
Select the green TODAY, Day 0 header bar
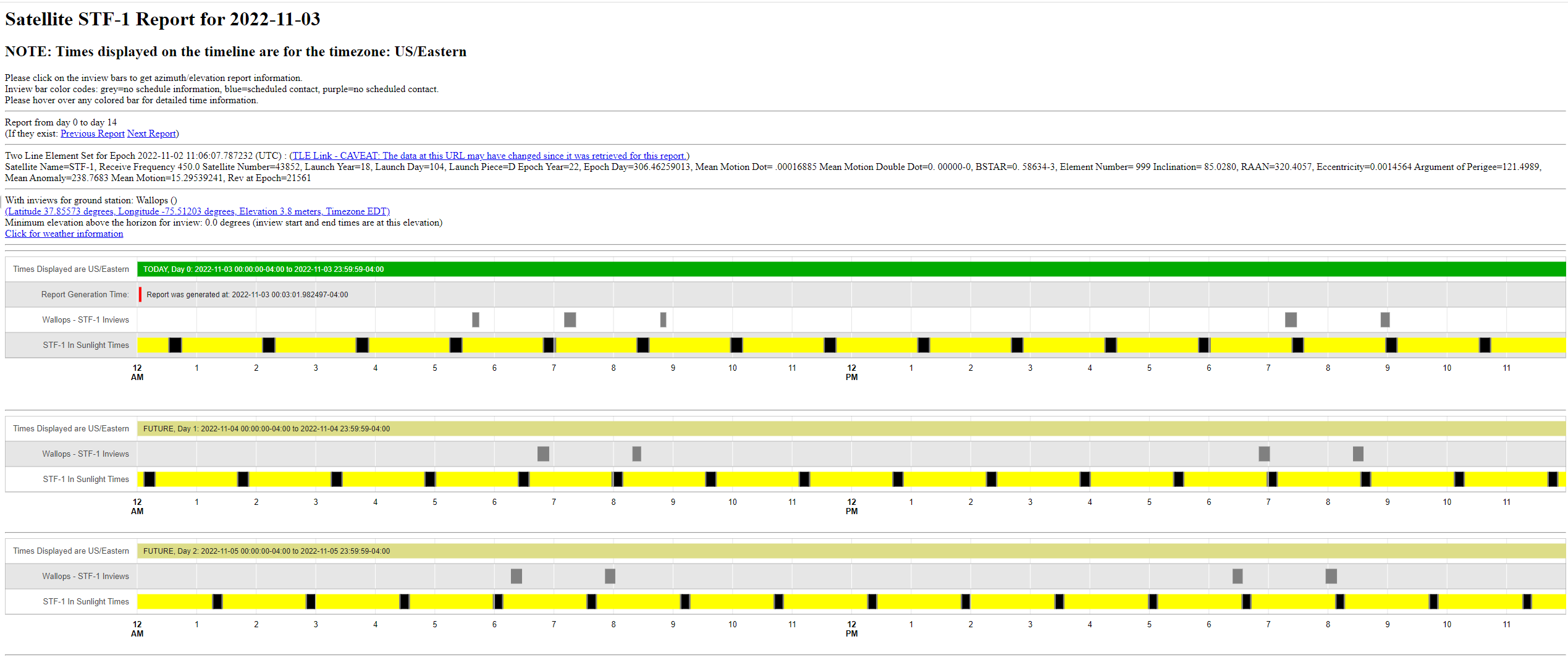pyautogui.click(x=851, y=269)
